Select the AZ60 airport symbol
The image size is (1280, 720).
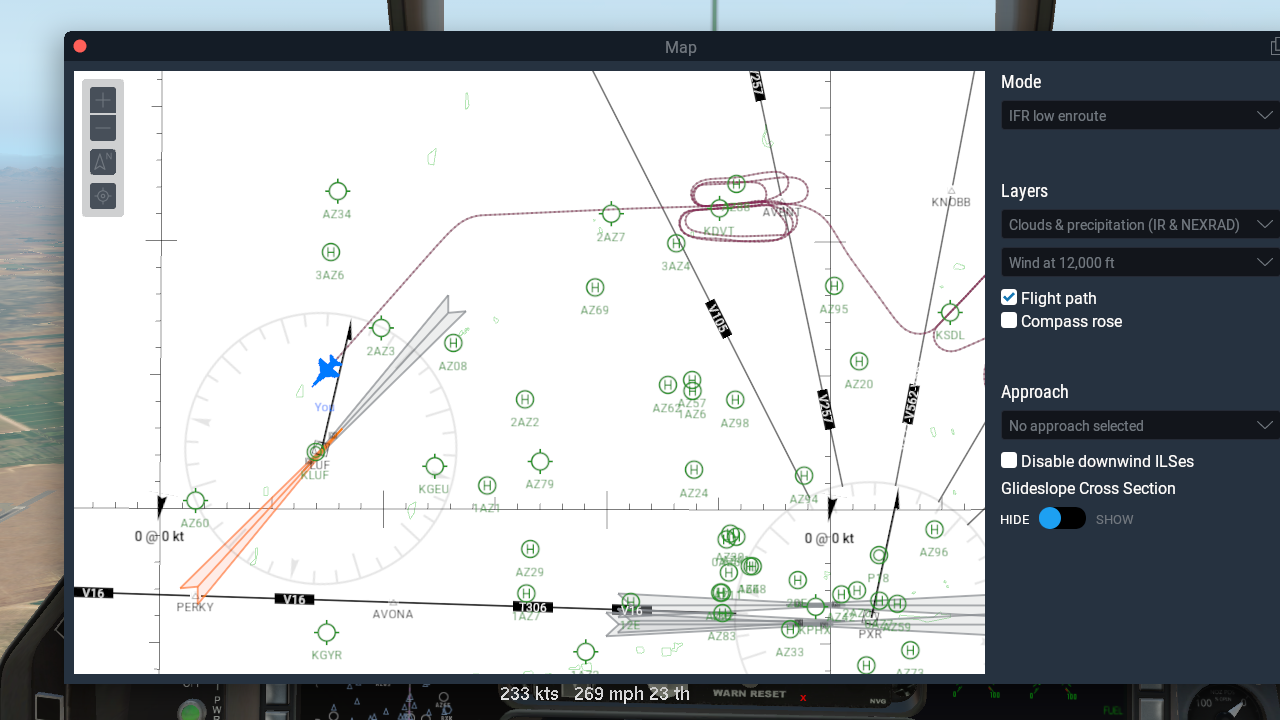pos(196,501)
